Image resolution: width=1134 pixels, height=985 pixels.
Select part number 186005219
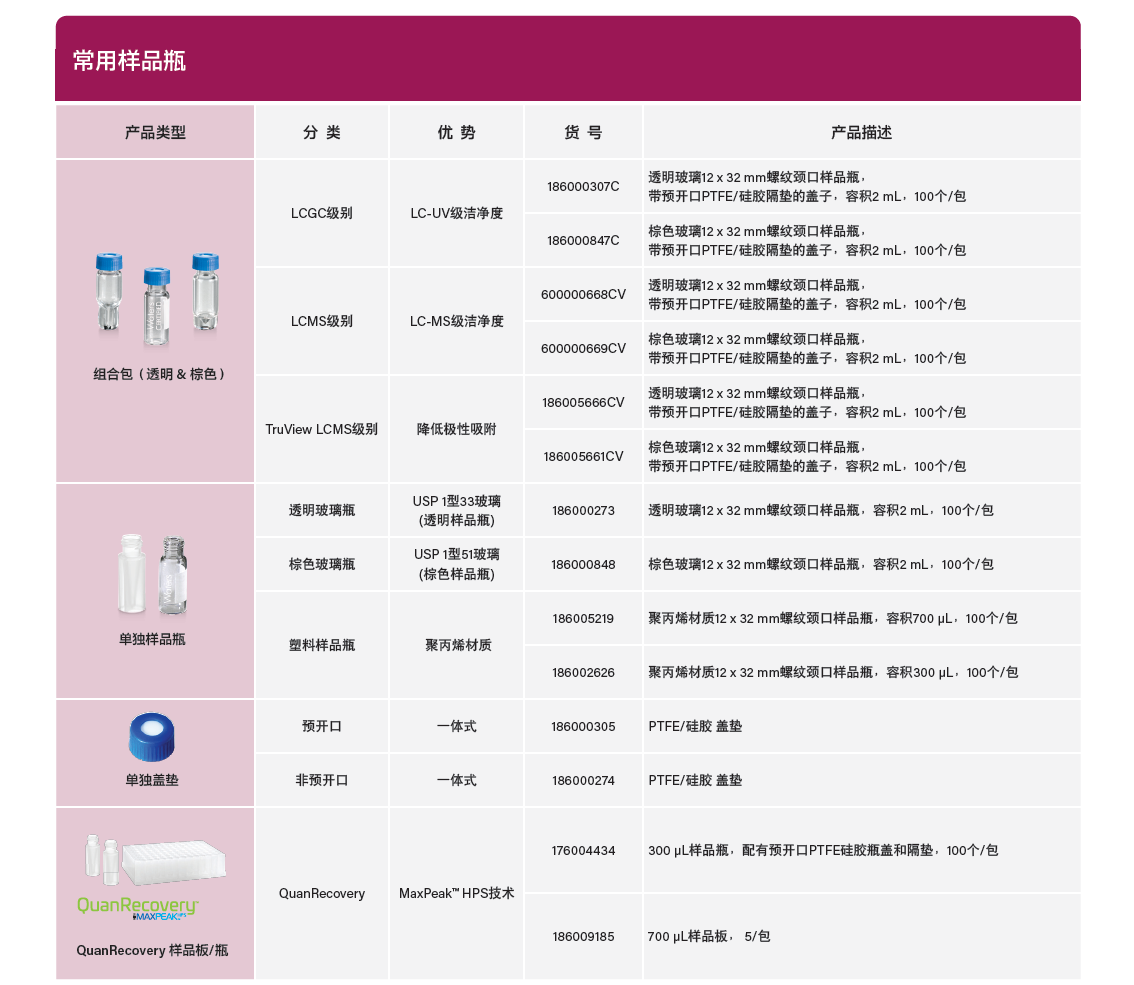583,619
